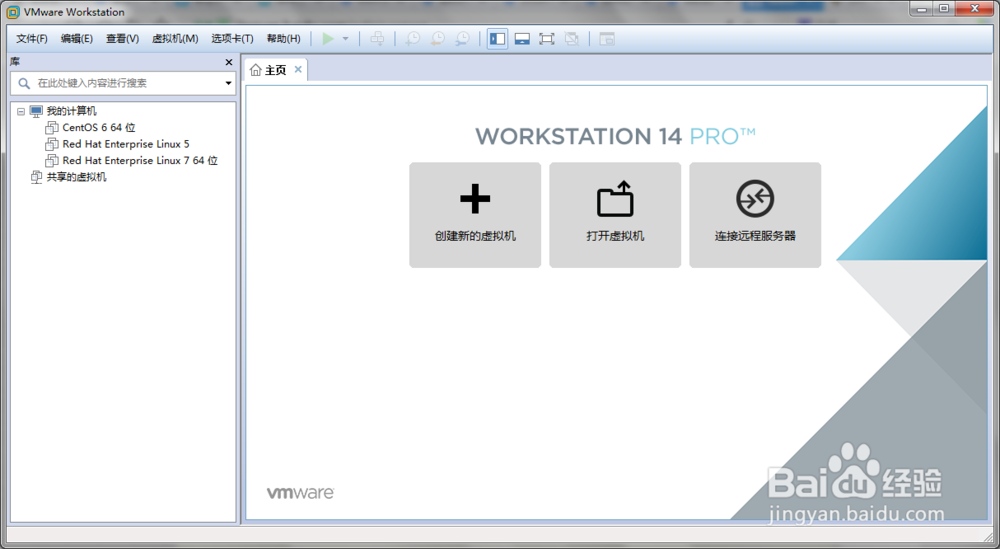Viewport: 1000px width, 549px height.
Task: Maximize the VMware Workstation window
Action: [x=944, y=9]
